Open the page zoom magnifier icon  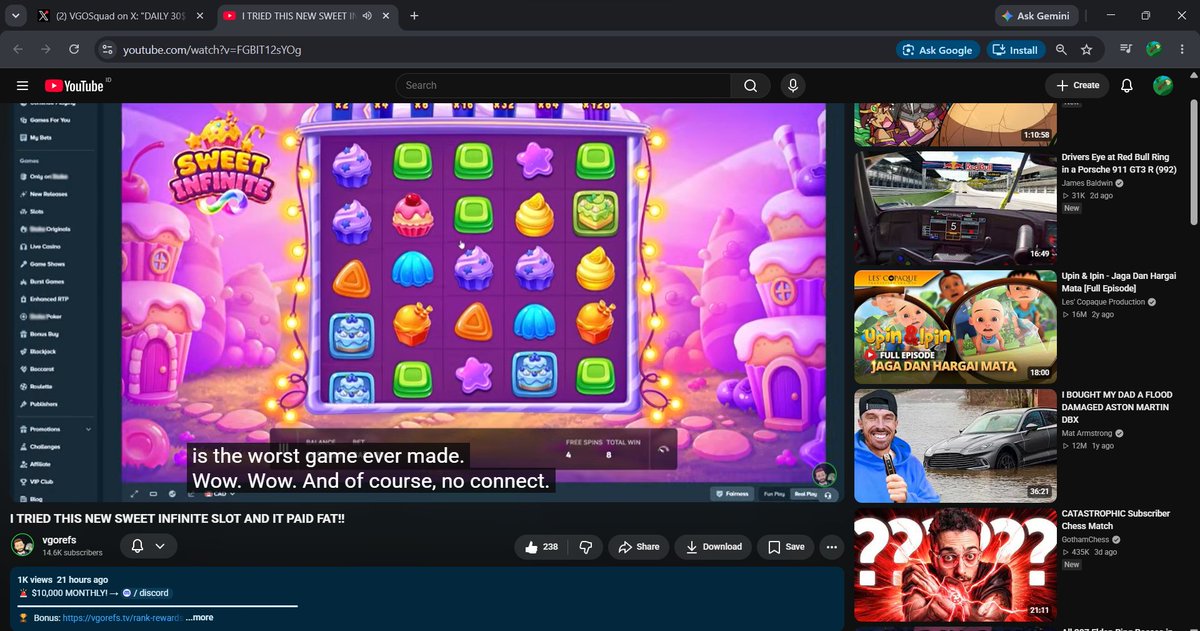coord(1061,49)
